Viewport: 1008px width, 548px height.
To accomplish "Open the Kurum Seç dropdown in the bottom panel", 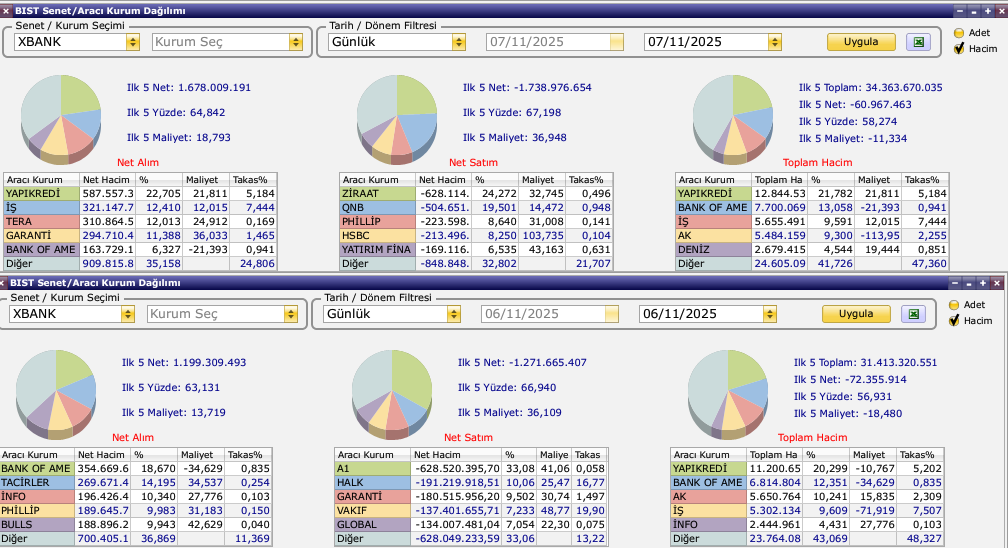I will [x=290, y=314].
